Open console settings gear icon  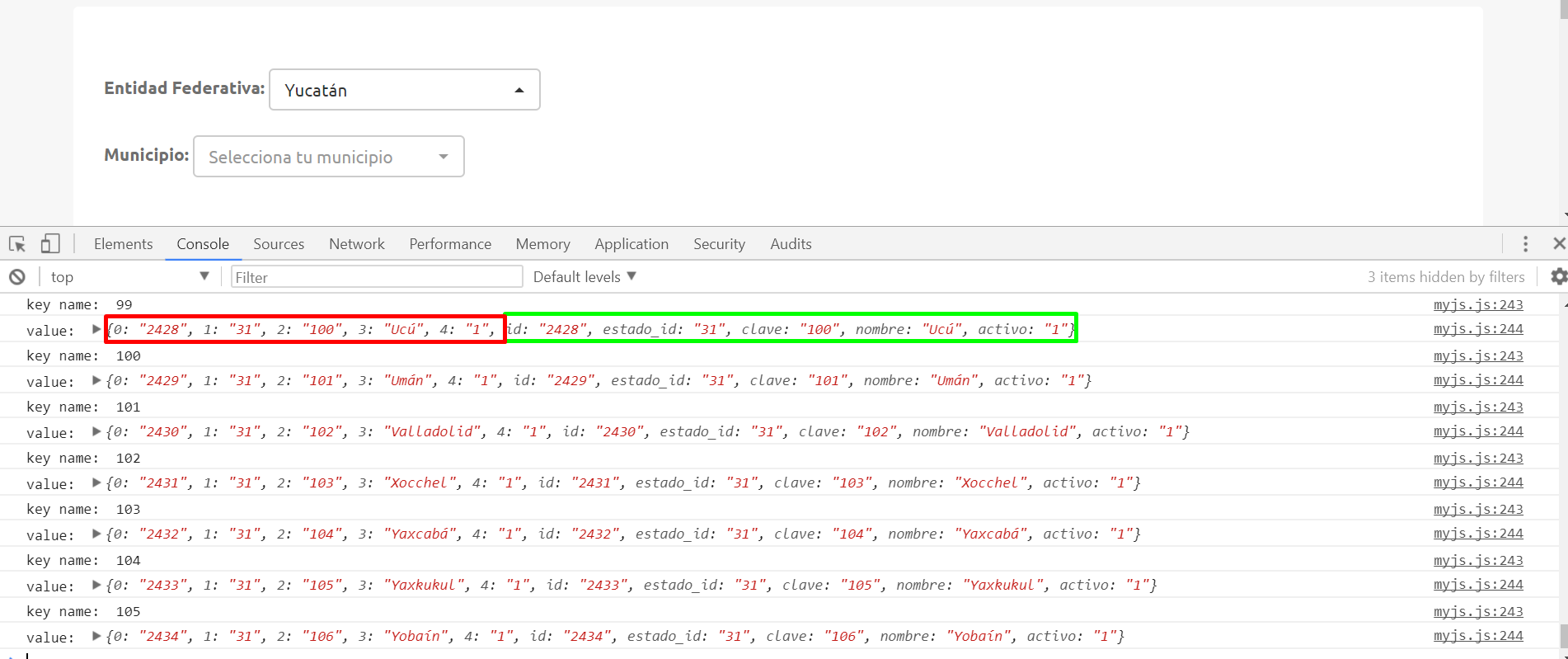tap(1558, 276)
